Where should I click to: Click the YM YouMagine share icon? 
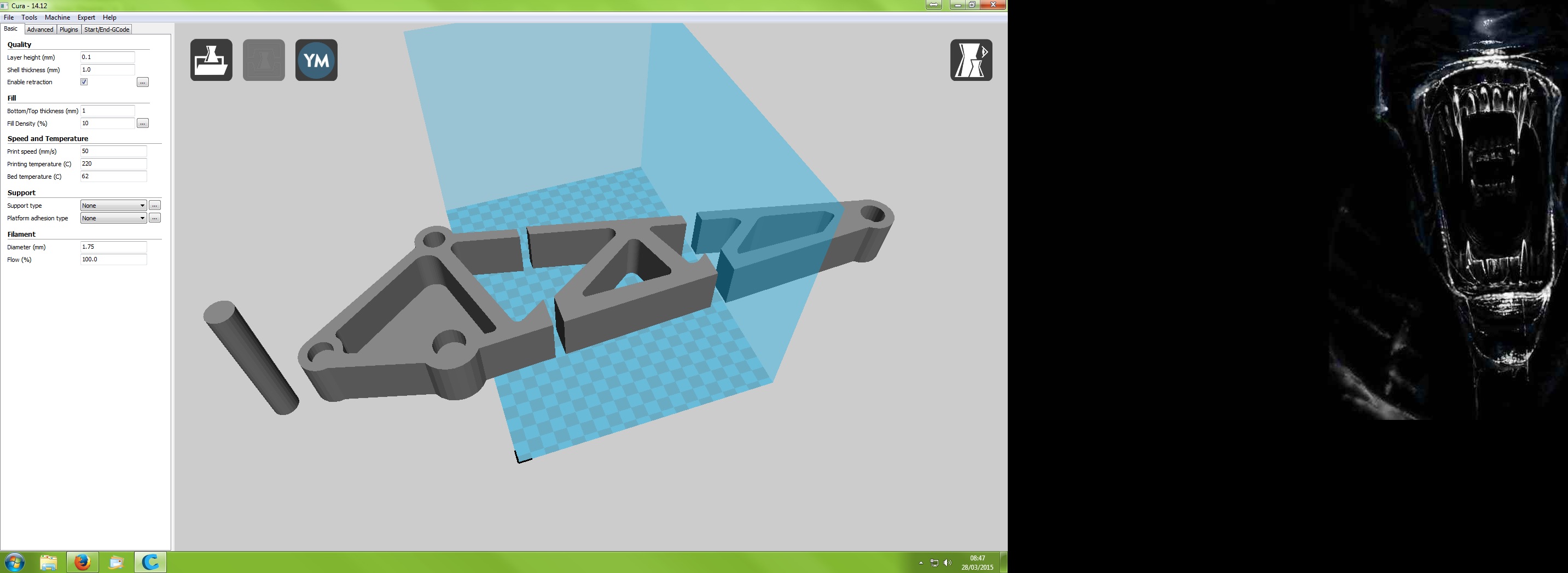(x=317, y=60)
